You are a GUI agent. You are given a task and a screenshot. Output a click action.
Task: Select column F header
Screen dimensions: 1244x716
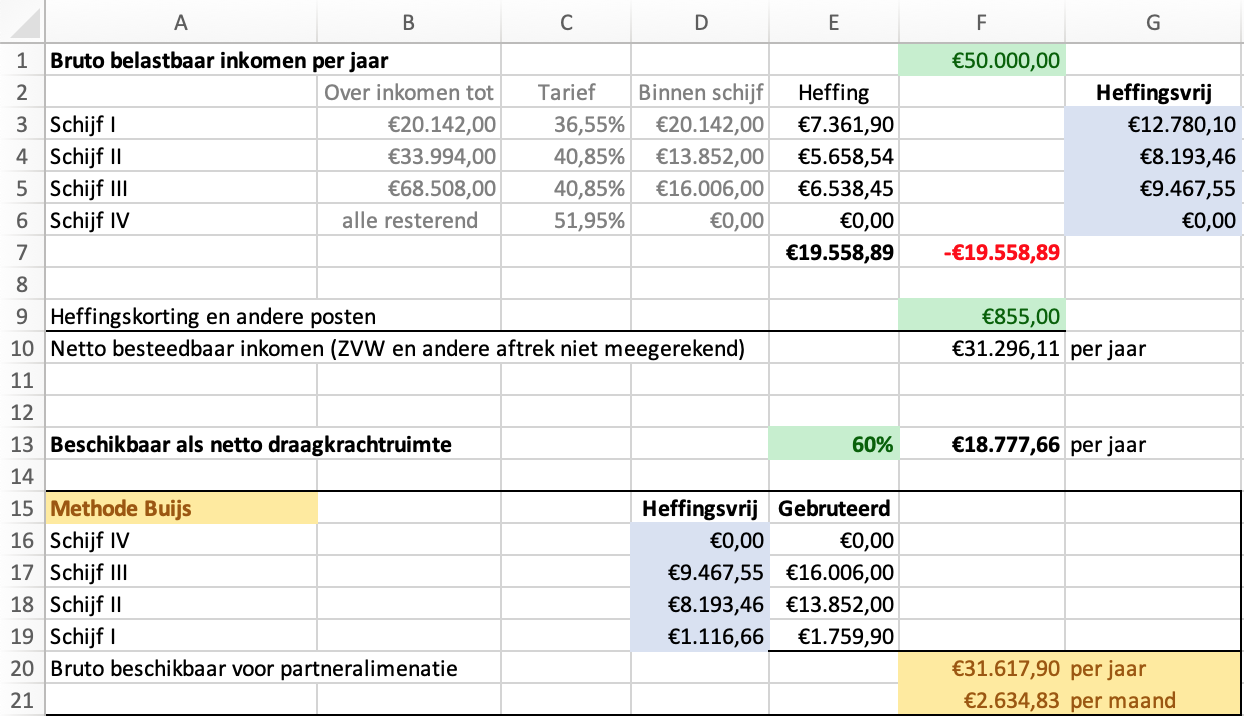tap(981, 24)
